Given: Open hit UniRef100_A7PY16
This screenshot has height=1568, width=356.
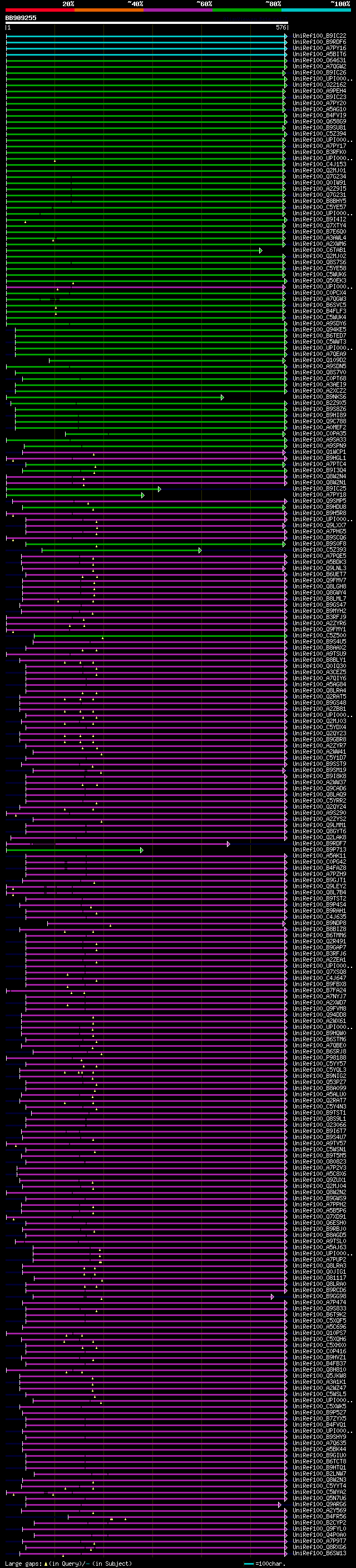Looking at the screenshot, I should click(319, 48).
